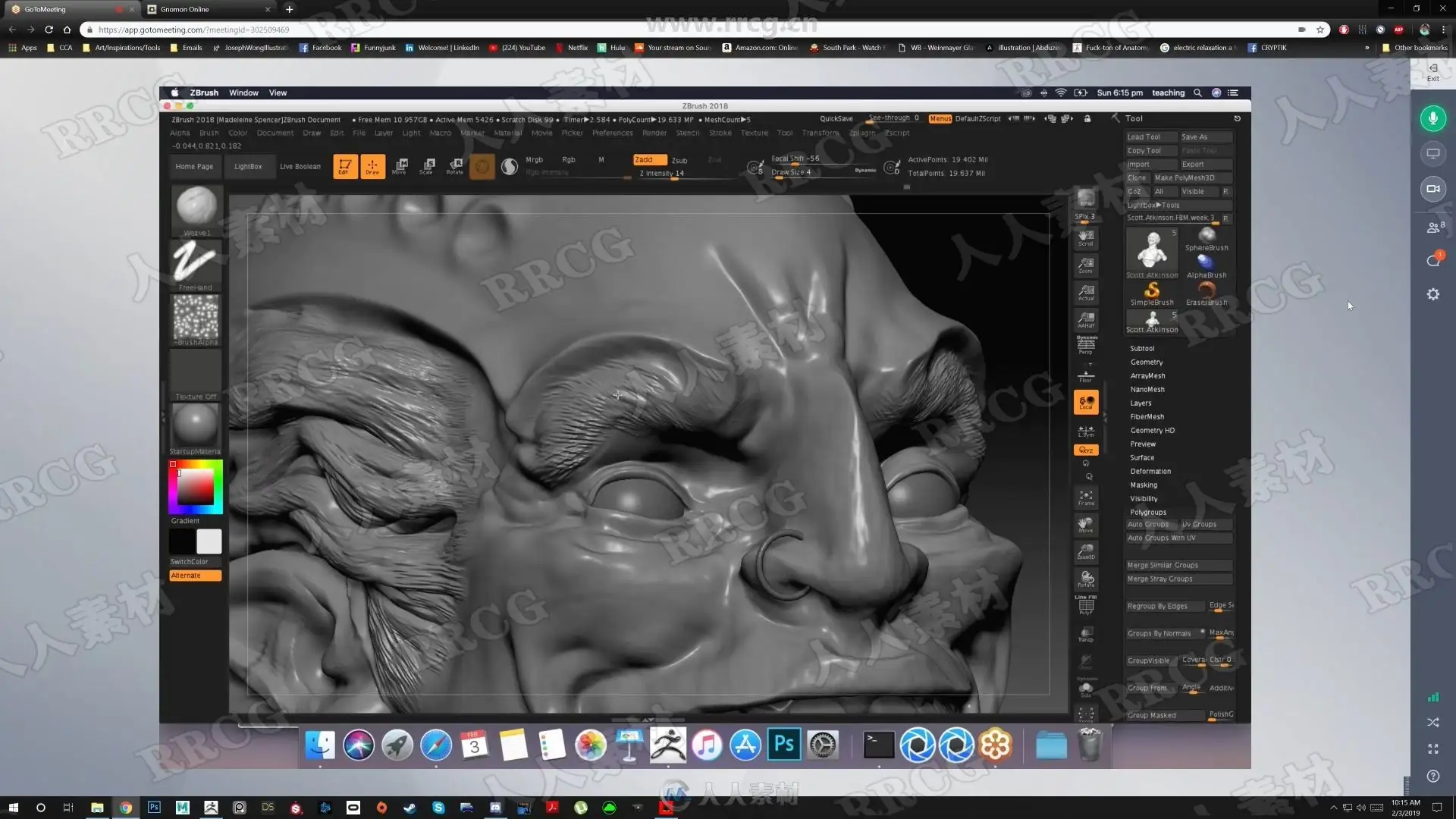The height and width of the screenshot is (819, 1456).
Task: Toggle the Perspective view button
Action: pyautogui.click(x=1086, y=344)
